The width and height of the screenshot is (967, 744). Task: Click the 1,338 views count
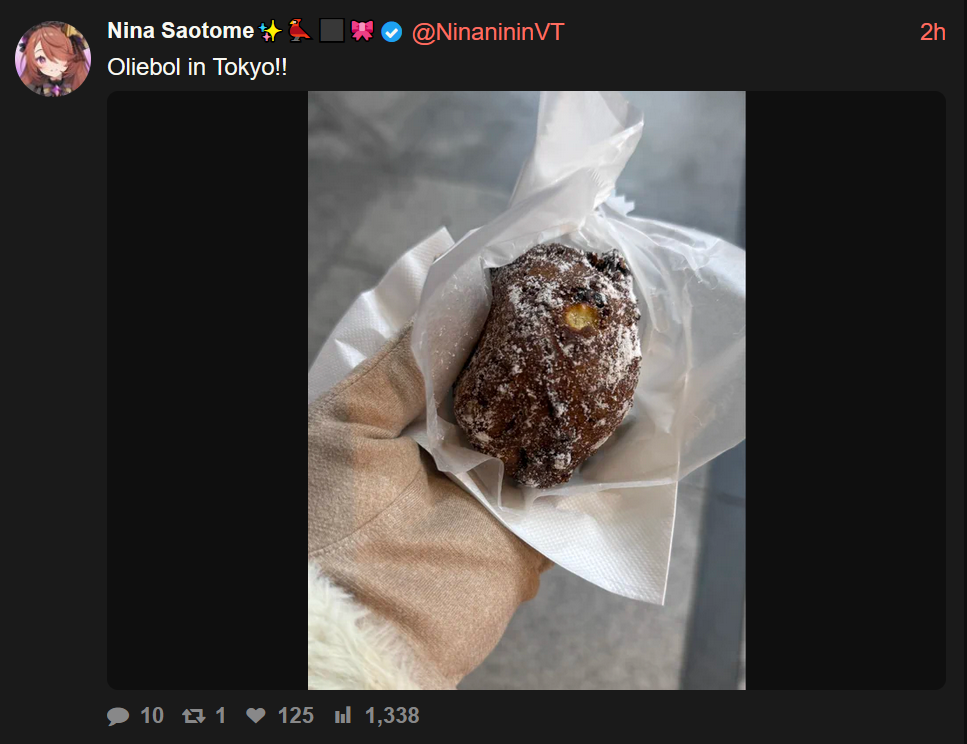392,716
